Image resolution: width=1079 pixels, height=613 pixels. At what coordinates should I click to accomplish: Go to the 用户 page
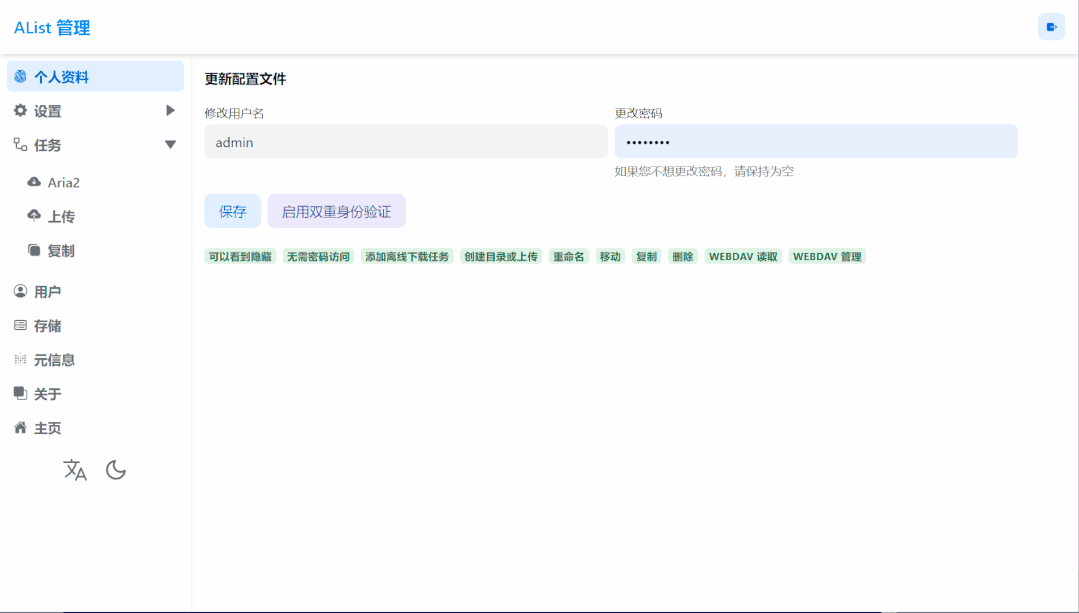[x=95, y=291]
